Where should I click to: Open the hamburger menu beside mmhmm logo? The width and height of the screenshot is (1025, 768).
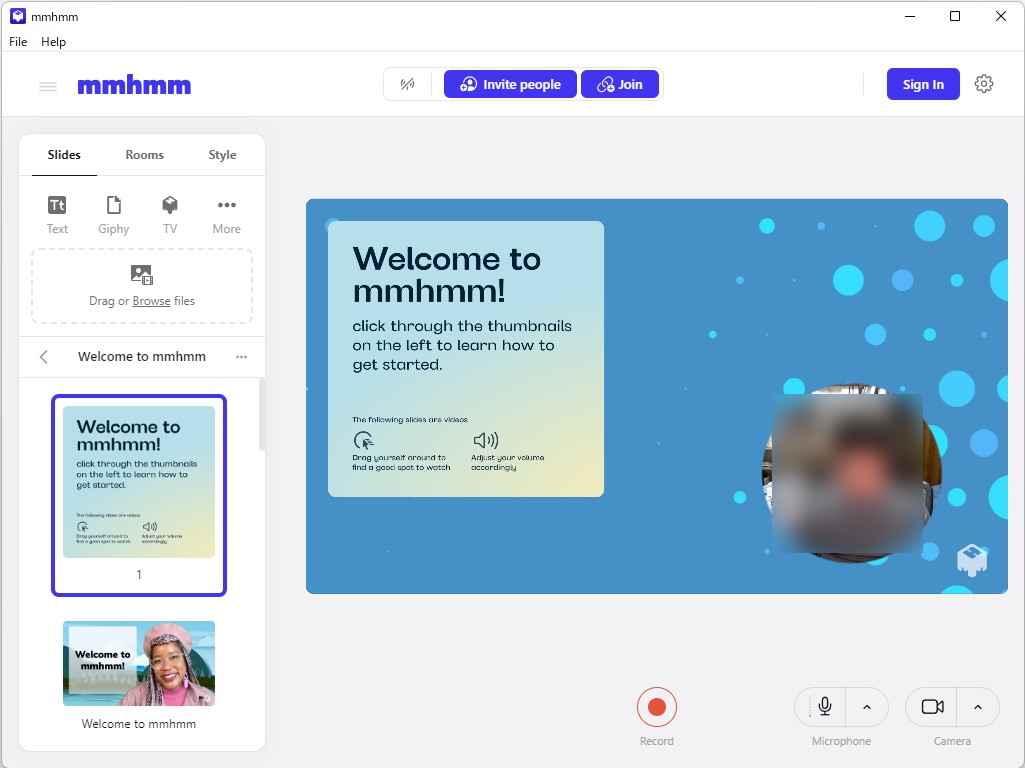click(48, 86)
